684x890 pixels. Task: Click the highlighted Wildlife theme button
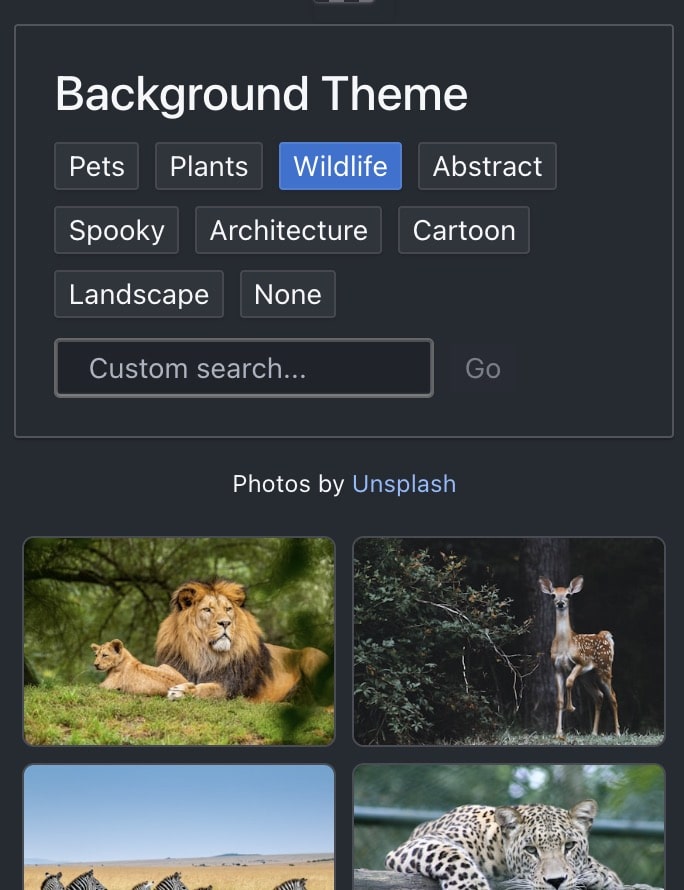(340, 166)
